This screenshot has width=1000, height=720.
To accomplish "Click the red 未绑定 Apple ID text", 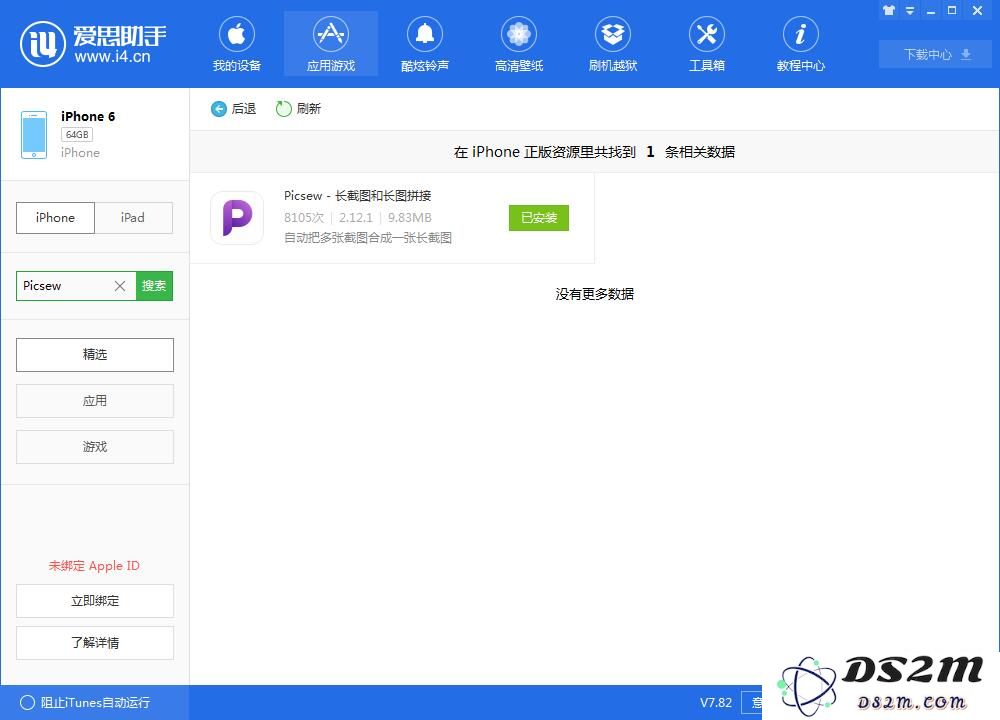I will [x=94, y=566].
